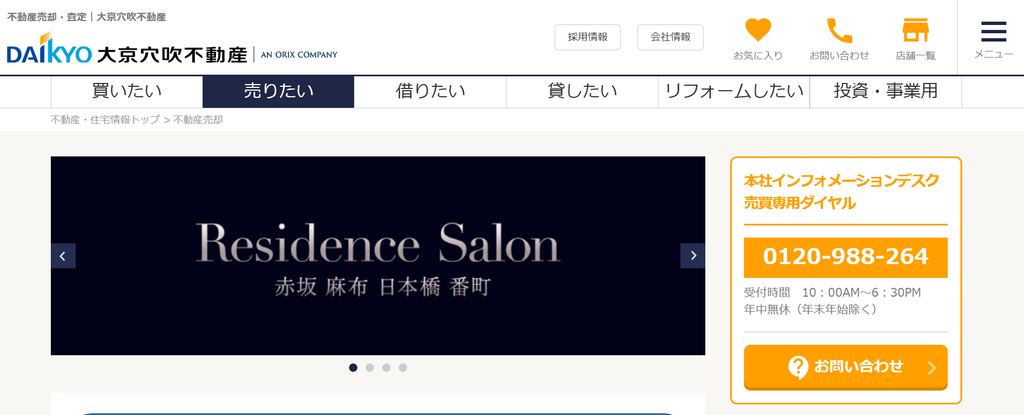Open the store list shop icon
Viewport: 1024px width, 415px height.
pyautogui.click(x=915, y=30)
